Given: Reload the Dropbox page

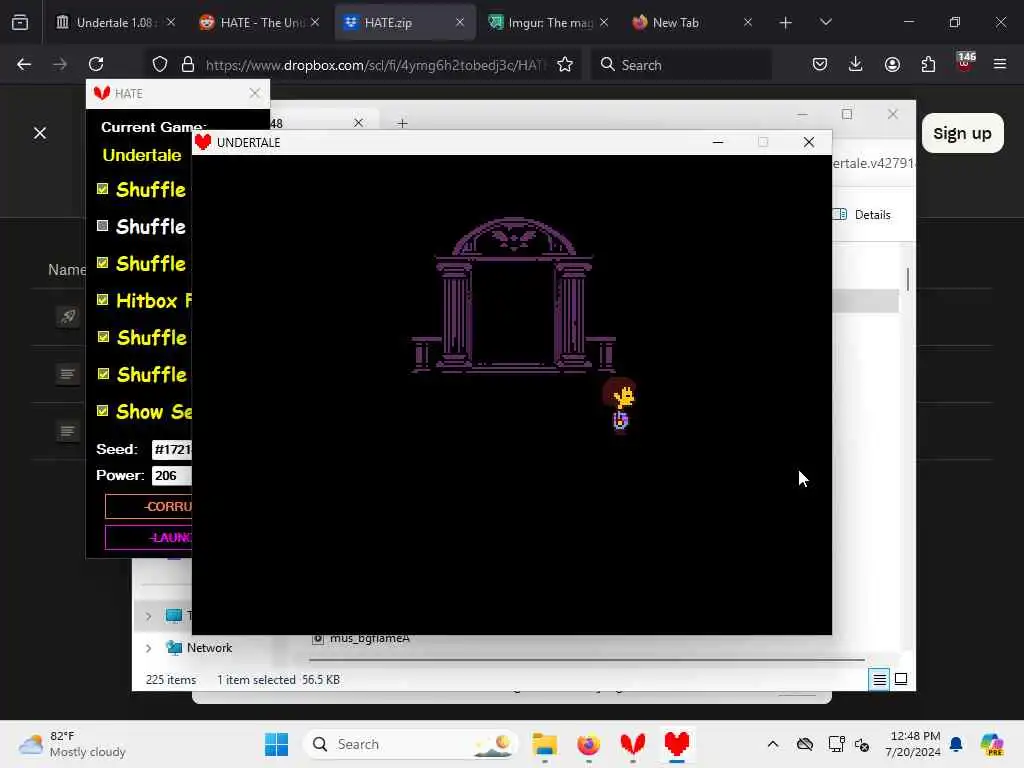Looking at the screenshot, I should tap(96, 64).
